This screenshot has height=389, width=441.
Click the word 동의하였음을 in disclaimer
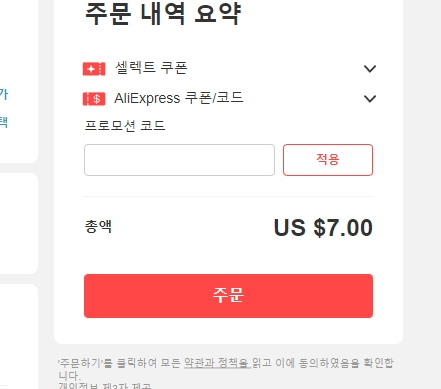(329, 363)
